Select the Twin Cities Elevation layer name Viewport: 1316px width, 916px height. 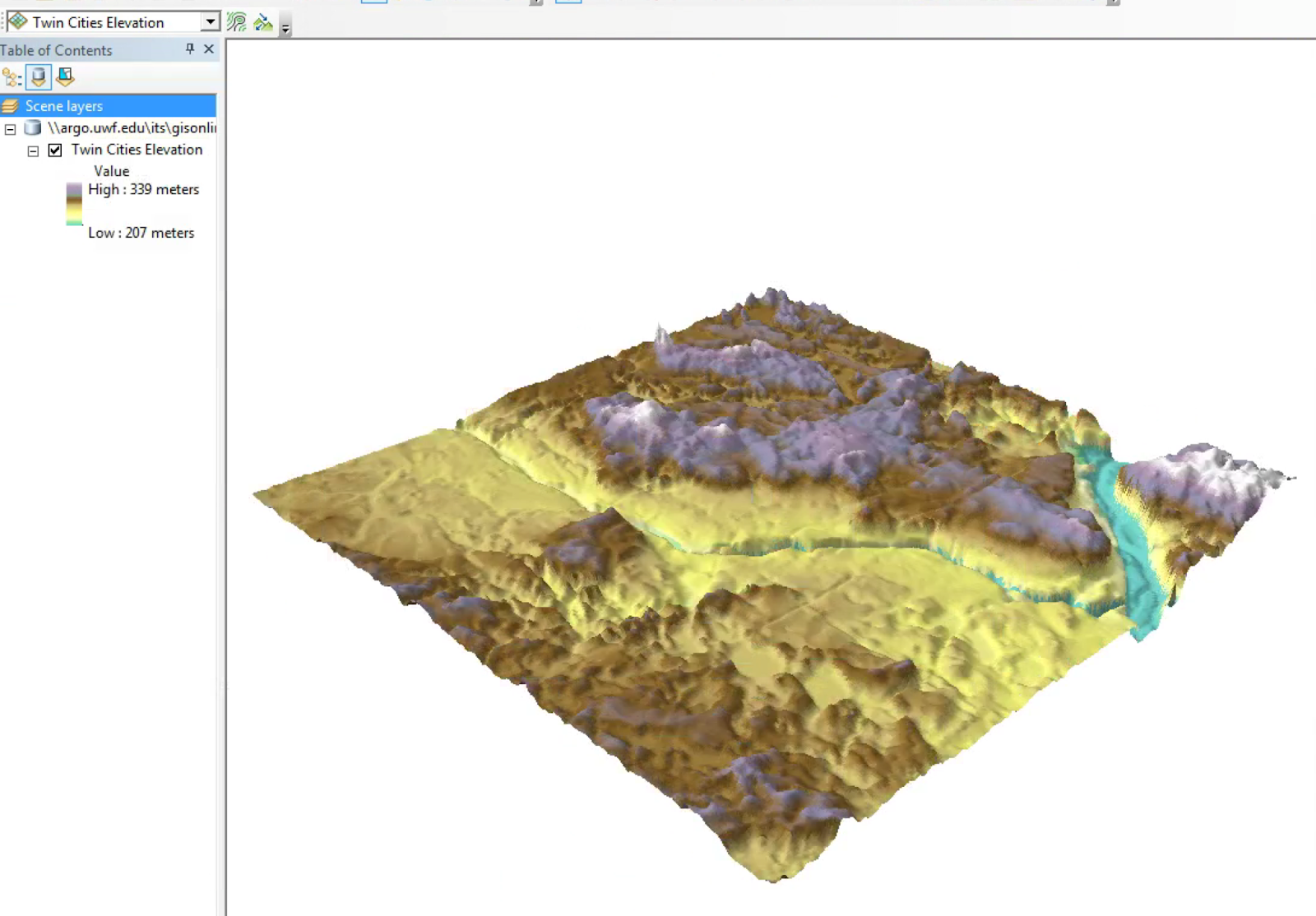coord(136,150)
